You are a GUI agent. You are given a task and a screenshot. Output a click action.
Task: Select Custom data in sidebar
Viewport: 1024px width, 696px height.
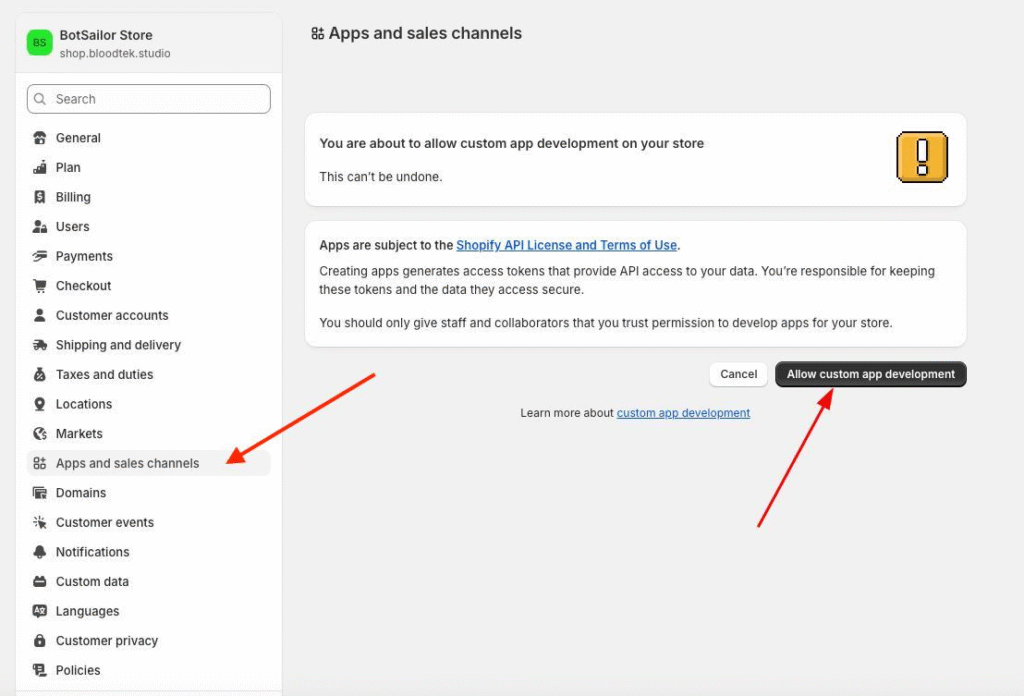[148, 581]
